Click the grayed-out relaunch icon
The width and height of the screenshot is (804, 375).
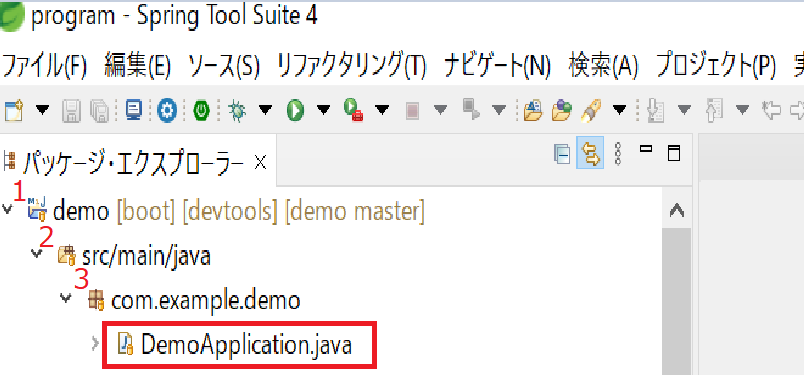tap(470, 109)
